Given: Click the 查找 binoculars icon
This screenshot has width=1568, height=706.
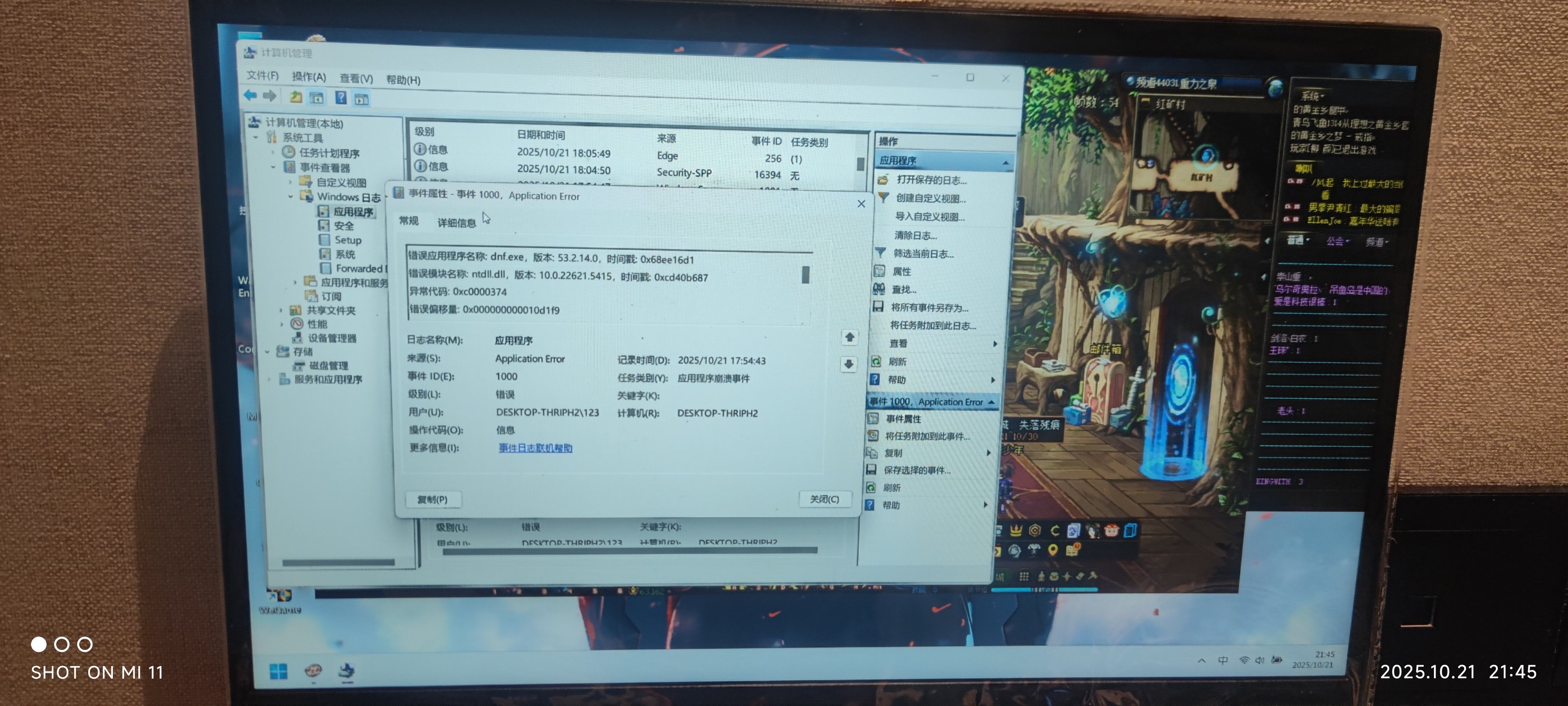Looking at the screenshot, I should click(879, 289).
